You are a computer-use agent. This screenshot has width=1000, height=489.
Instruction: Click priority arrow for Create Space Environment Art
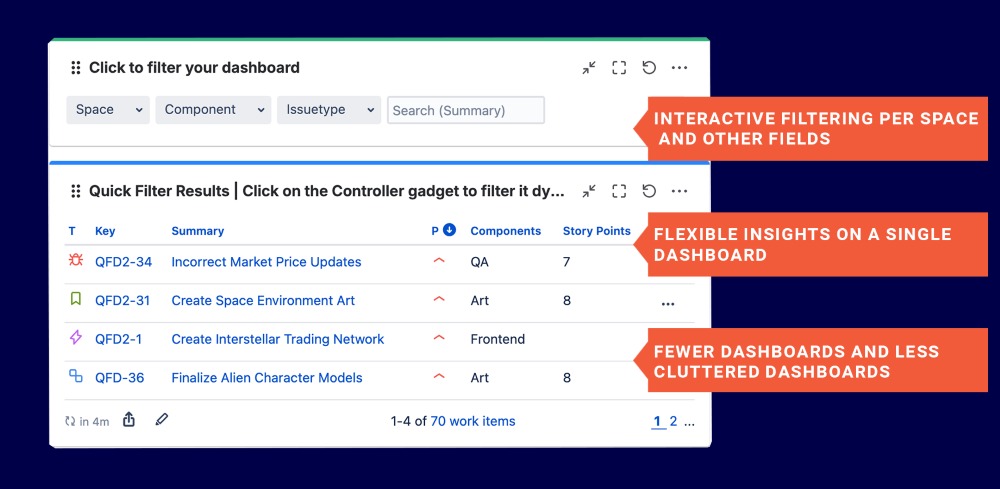click(439, 299)
